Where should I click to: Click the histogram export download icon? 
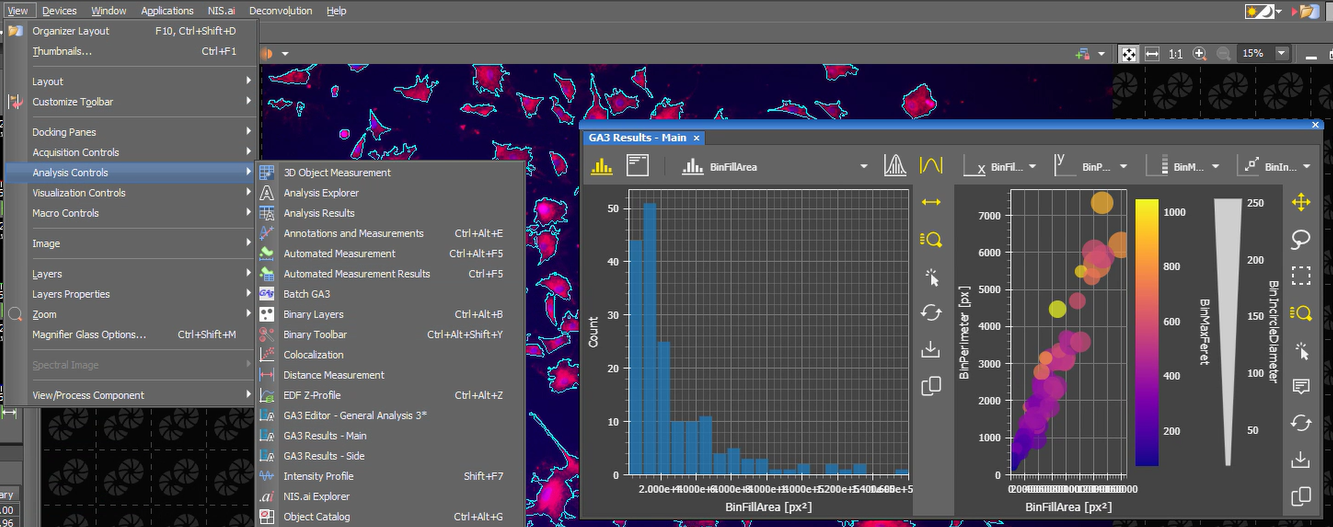pyautogui.click(x=931, y=349)
